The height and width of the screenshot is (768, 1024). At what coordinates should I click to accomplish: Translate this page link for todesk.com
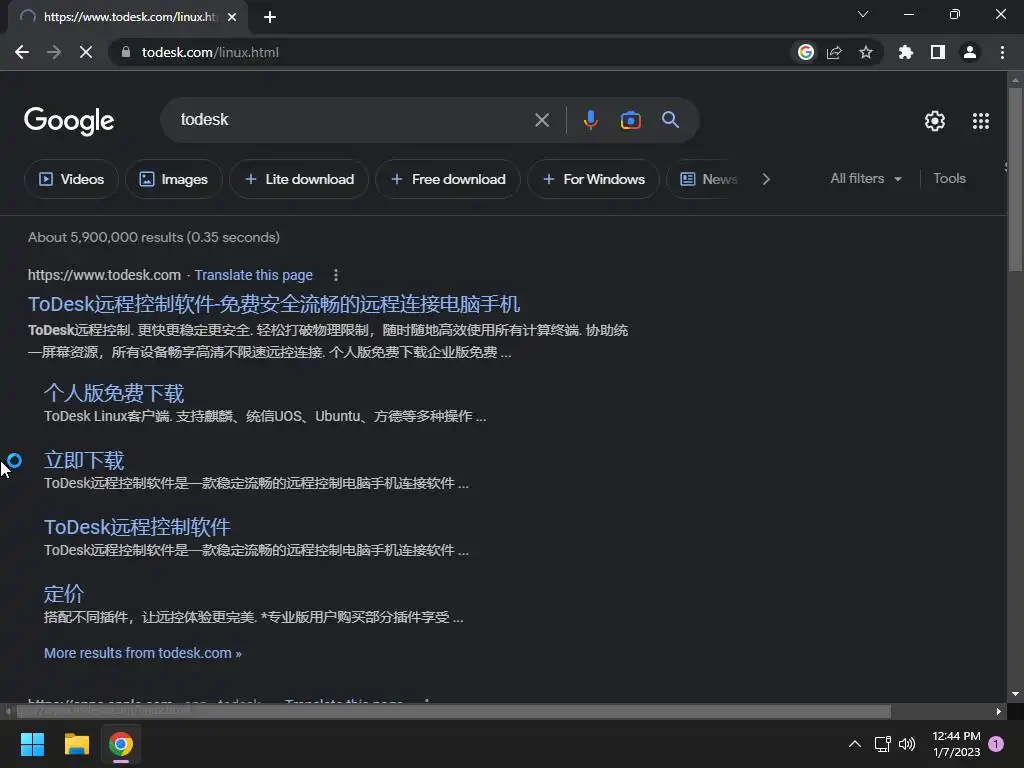[x=253, y=275]
